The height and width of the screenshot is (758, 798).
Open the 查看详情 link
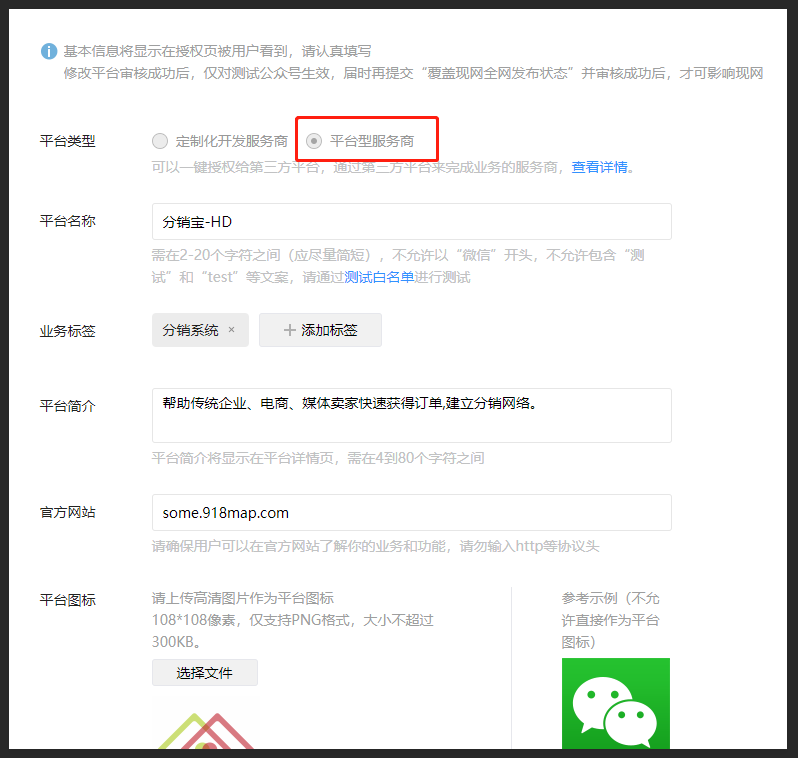coord(599,167)
